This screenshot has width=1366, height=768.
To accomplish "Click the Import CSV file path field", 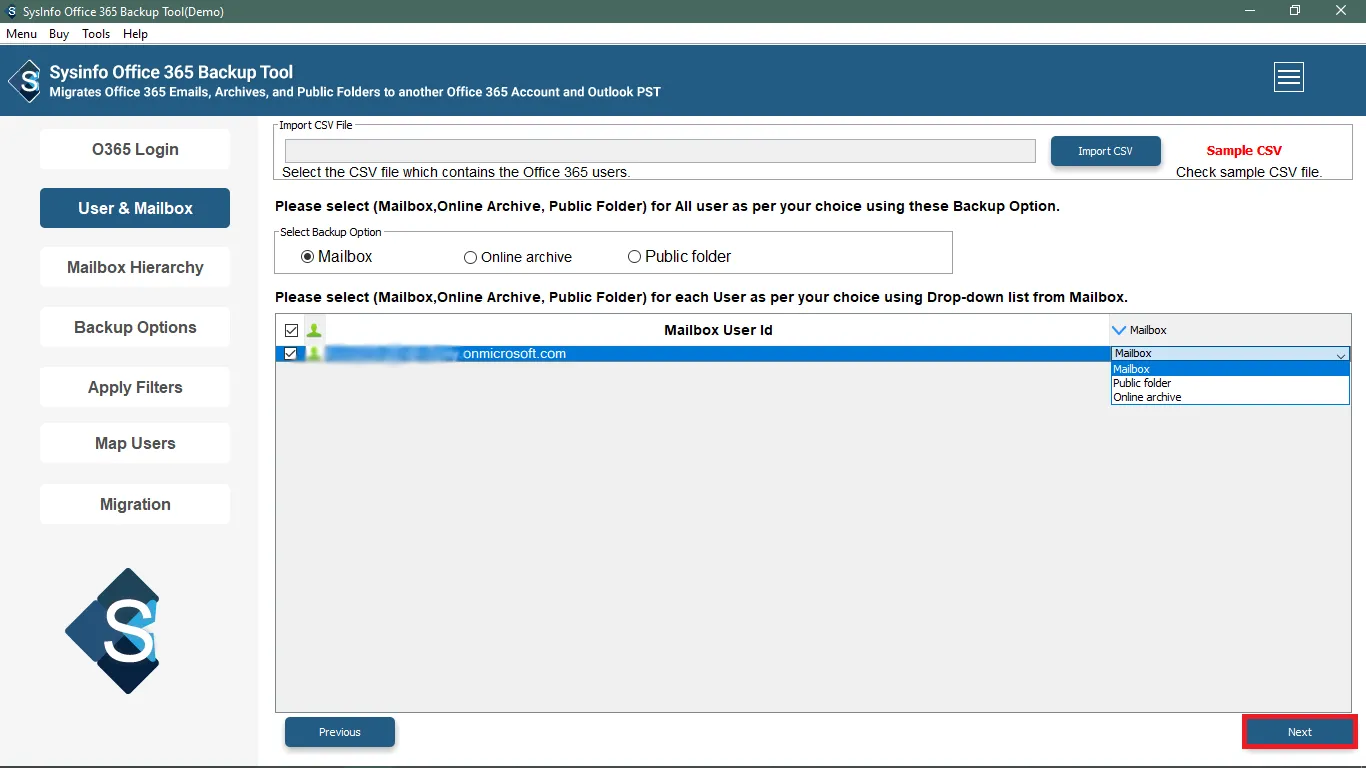I will click(x=660, y=151).
